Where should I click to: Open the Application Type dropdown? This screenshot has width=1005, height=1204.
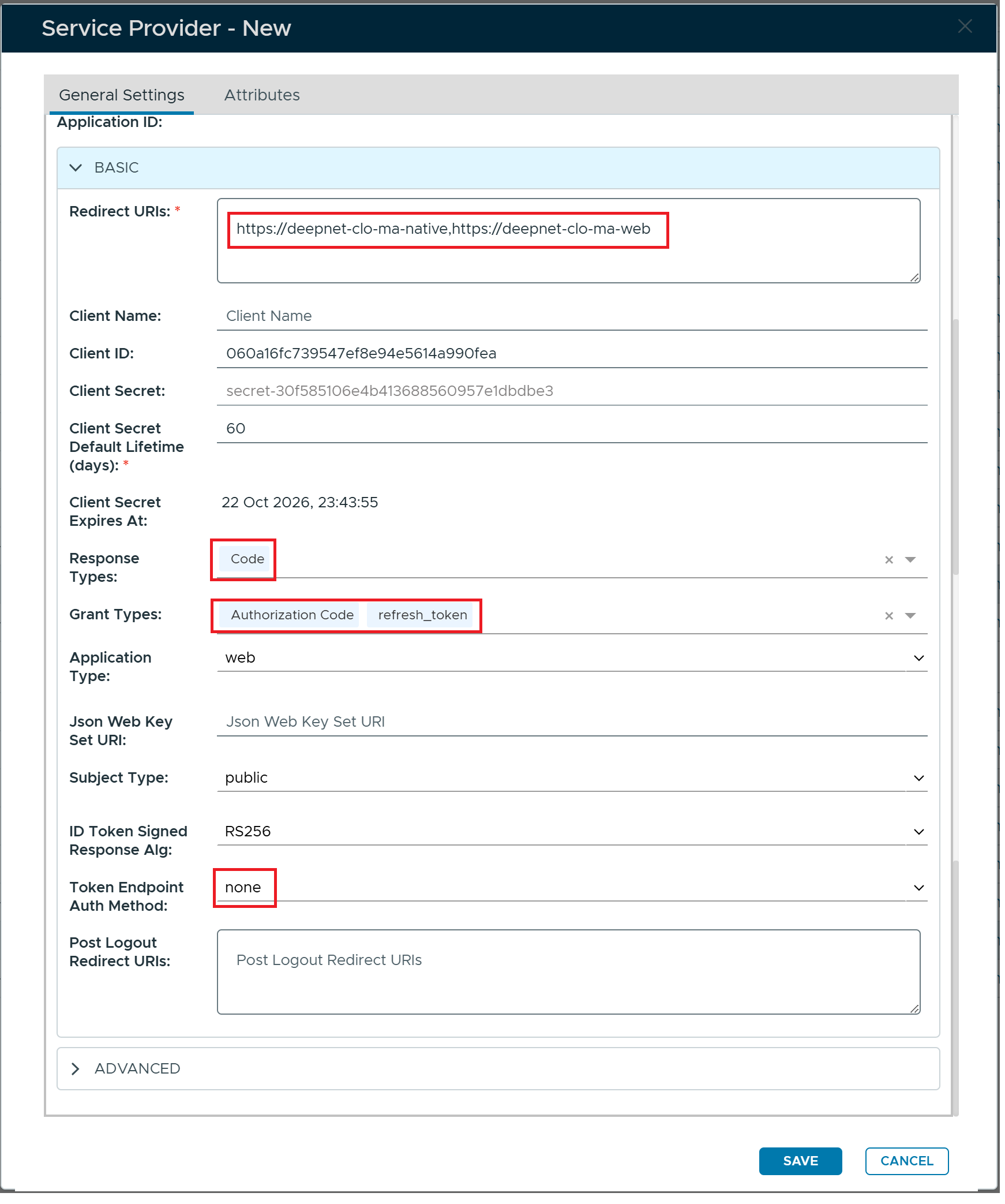572,658
